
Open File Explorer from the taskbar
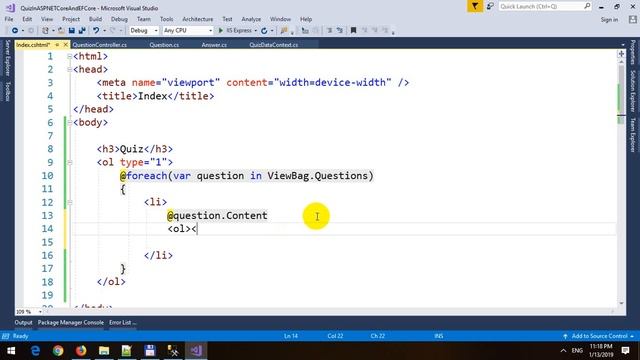click(x=104, y=351)
